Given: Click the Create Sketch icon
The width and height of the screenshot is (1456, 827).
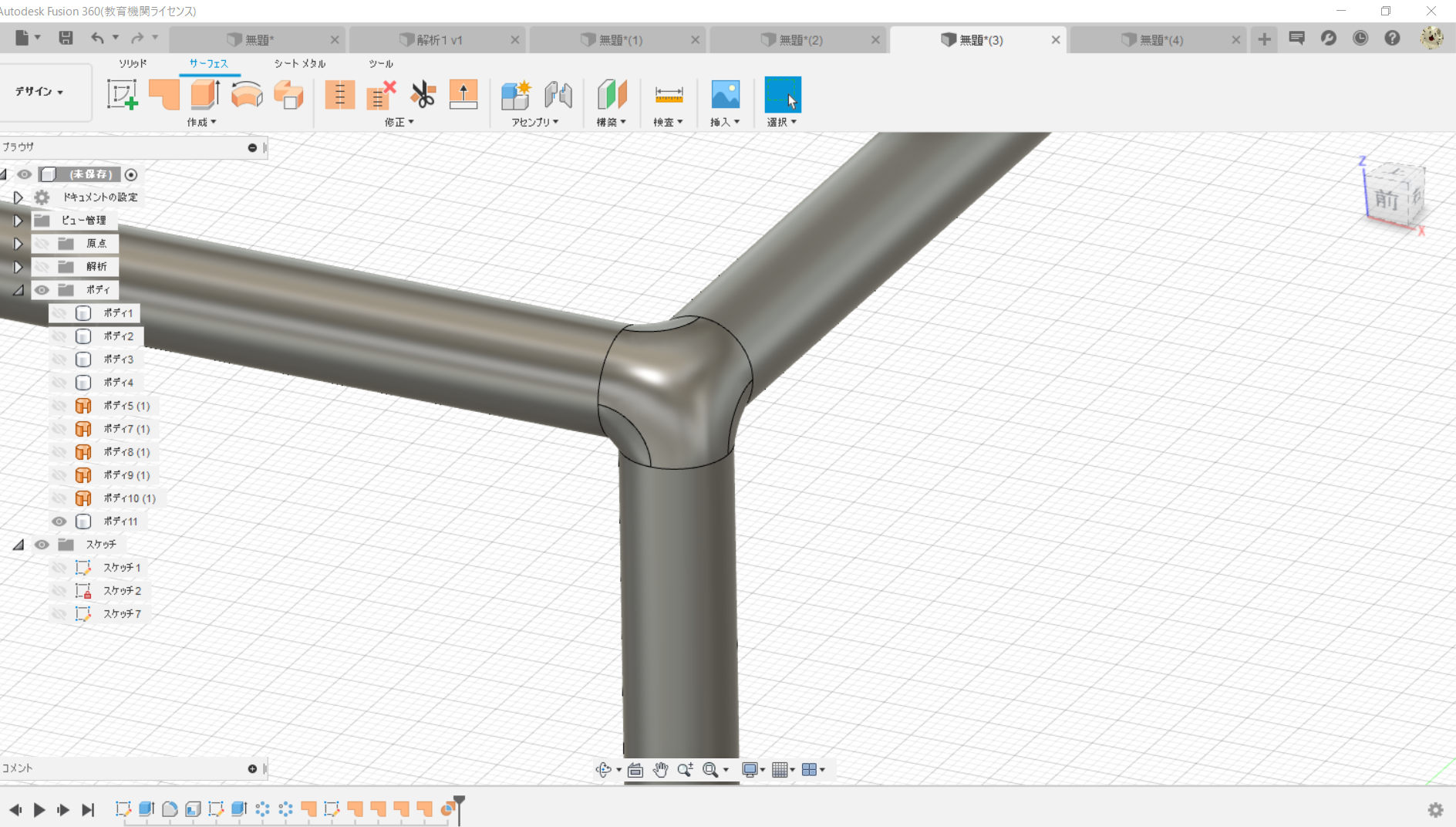Looking at the screenshot, I should (122, 95).
